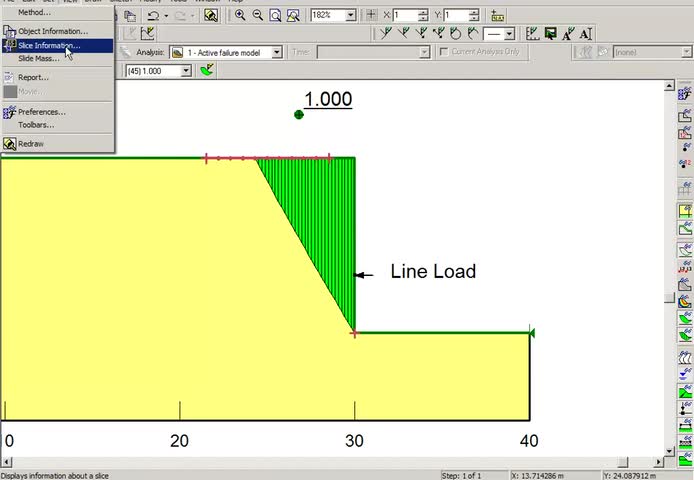The width and height of the screenshot is (694, 480).
Task: Click the Y grid spacing field
Action: pyautogui.click(x=456, y=15)
